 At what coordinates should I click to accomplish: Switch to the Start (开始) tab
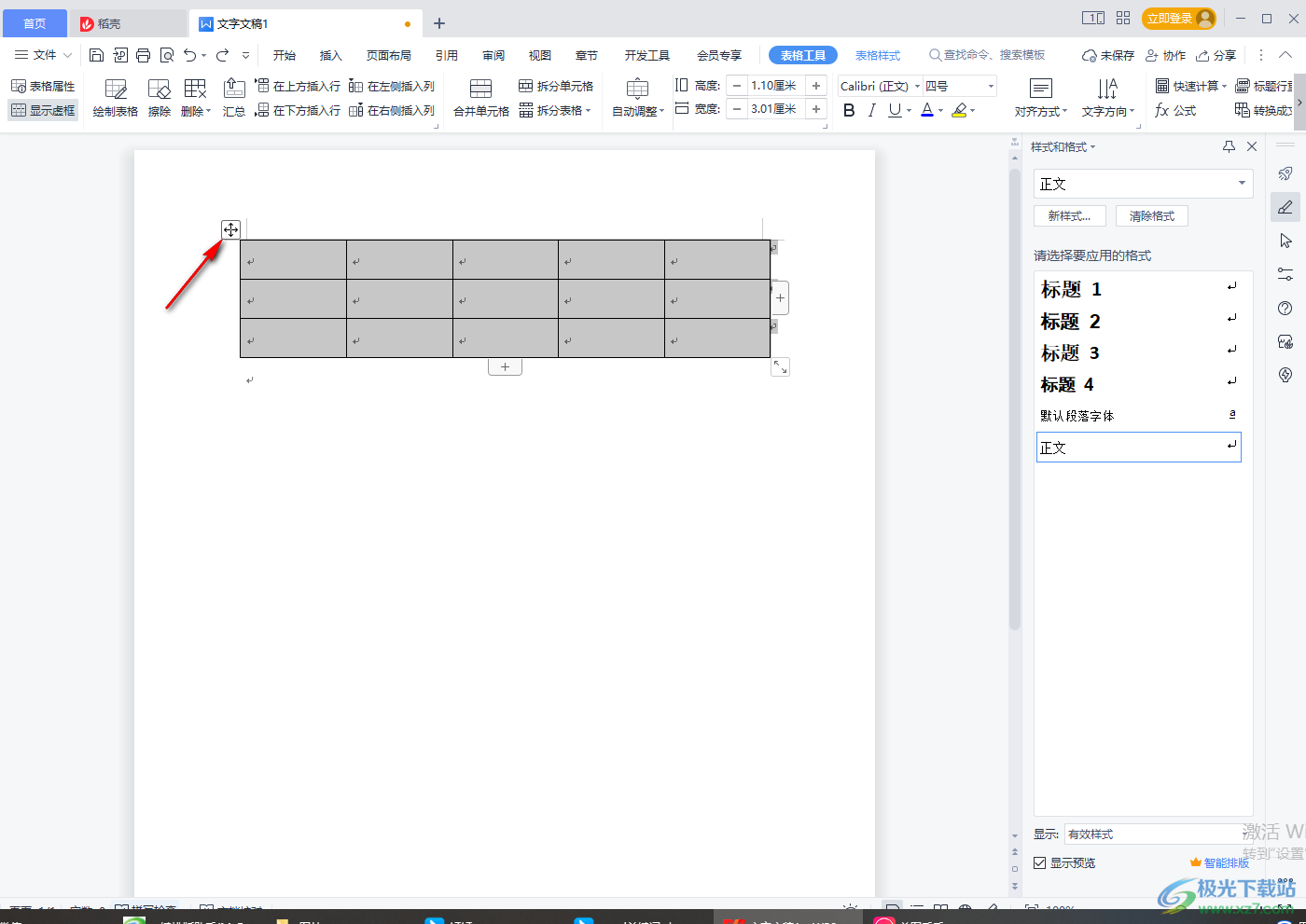tap(285, 55)
